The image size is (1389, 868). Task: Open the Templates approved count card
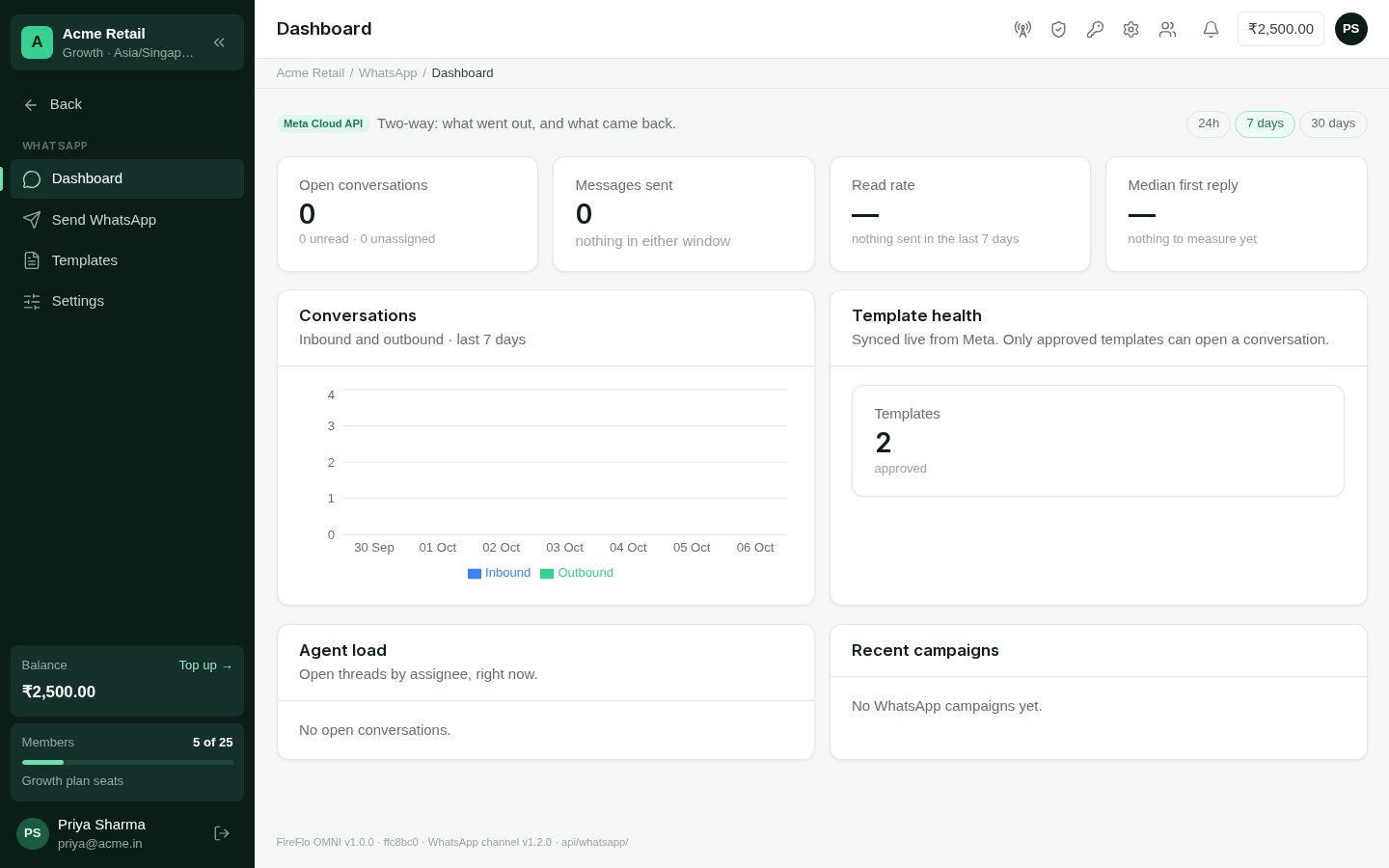1098,441
